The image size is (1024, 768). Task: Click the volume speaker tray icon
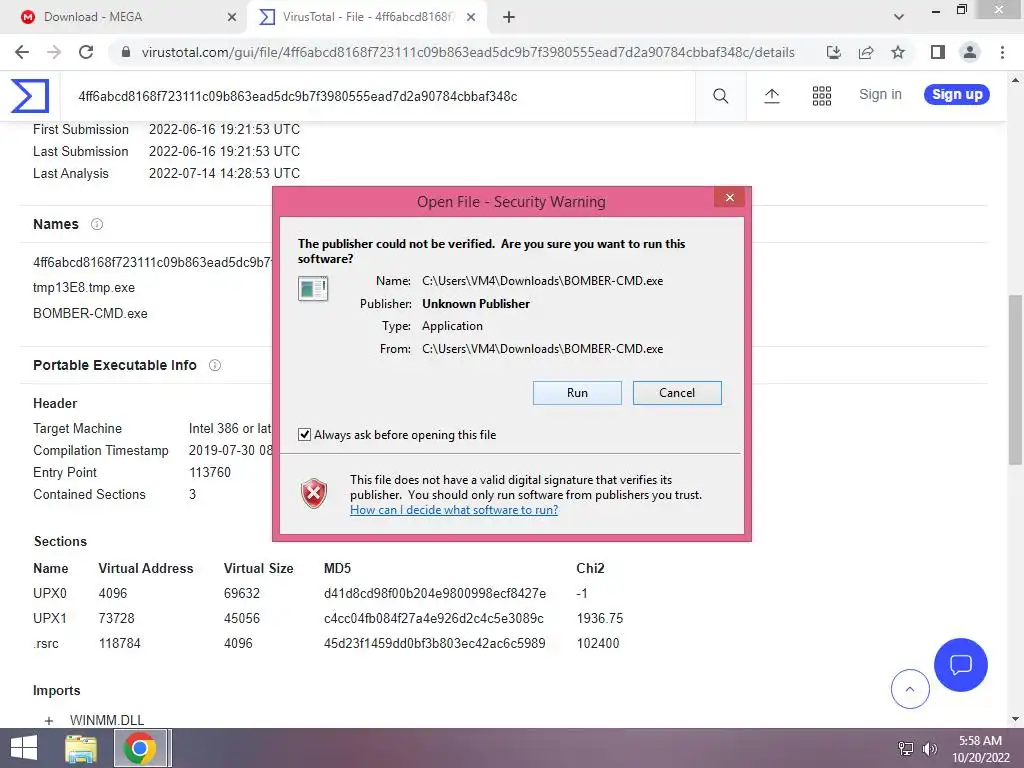pos(929,748)
